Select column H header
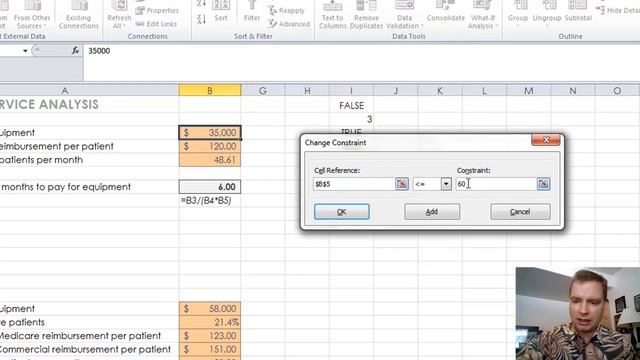The height and width of the screenshot is (360, 640). pos(307,91)
